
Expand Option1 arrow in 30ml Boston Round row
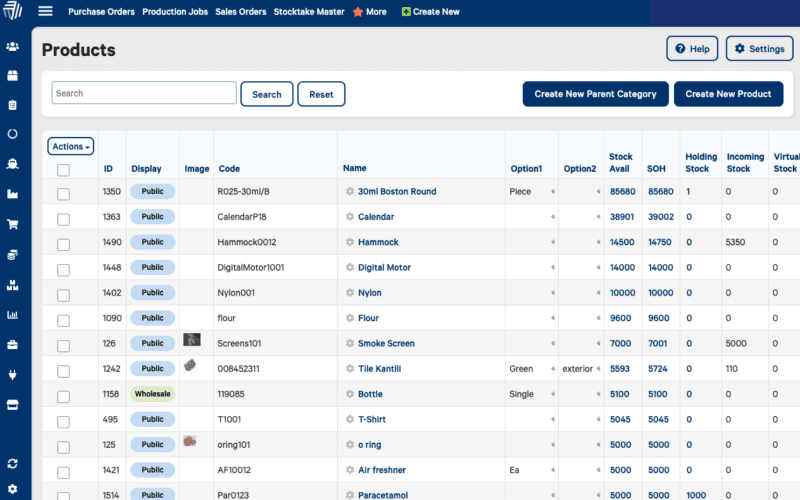click(553, 191)
